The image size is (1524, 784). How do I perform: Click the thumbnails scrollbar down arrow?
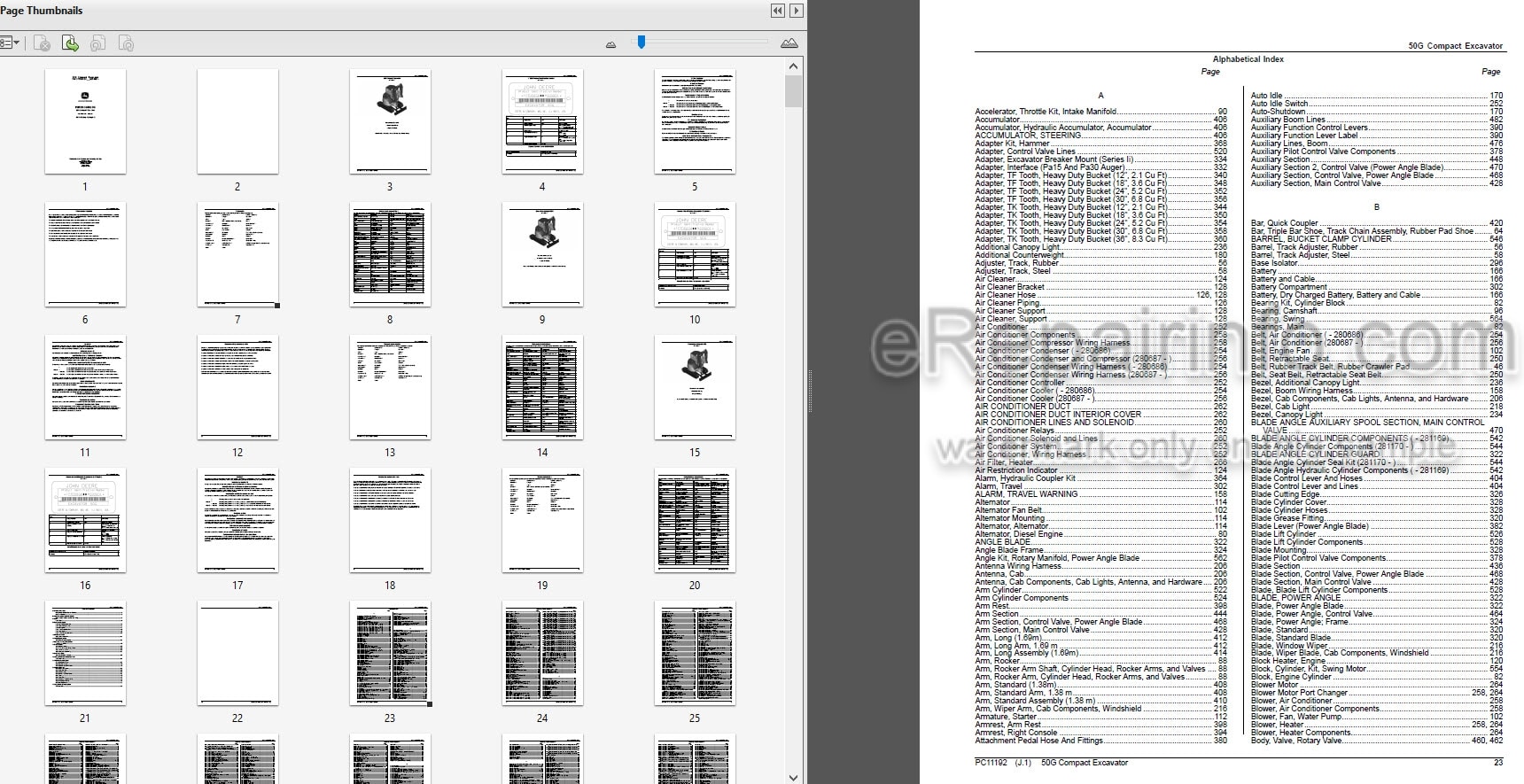point(794,777)
